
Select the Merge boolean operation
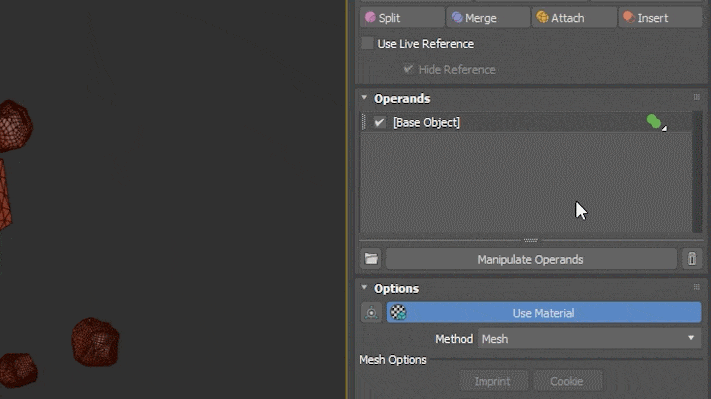click(x=488, y=18)
